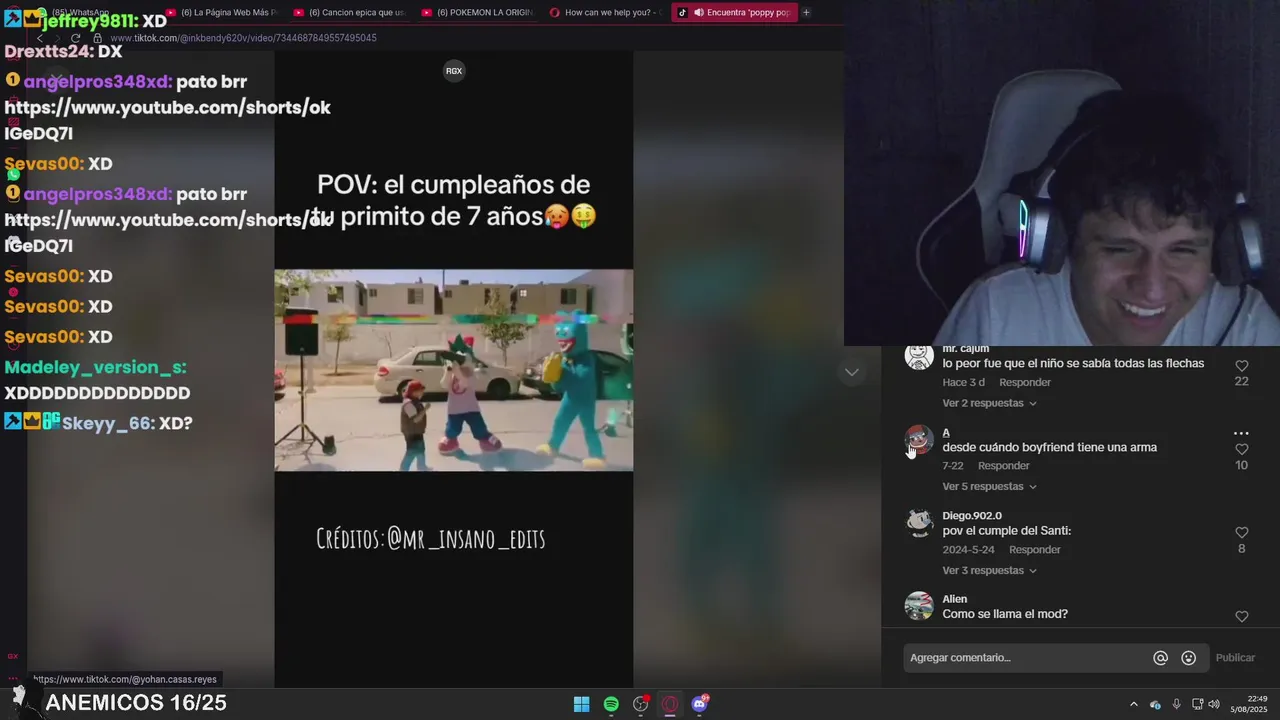Click the TikTok video to pause playback

pyautogui.click(x=454, y=370)
